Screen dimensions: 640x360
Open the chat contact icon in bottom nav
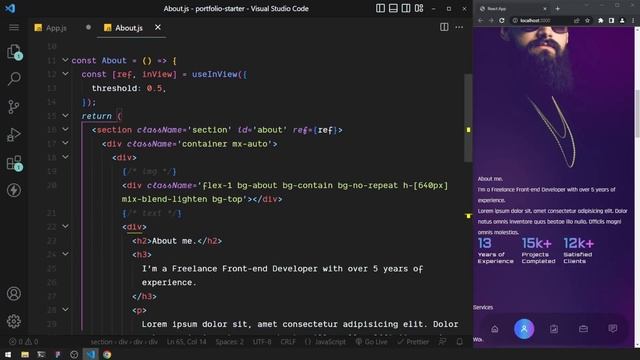click(x=613, y=329)
